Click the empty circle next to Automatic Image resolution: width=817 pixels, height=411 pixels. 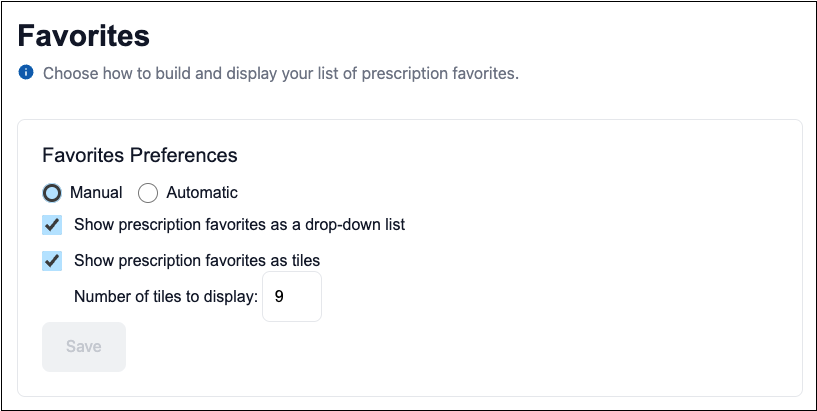click(x=148, y=192)
